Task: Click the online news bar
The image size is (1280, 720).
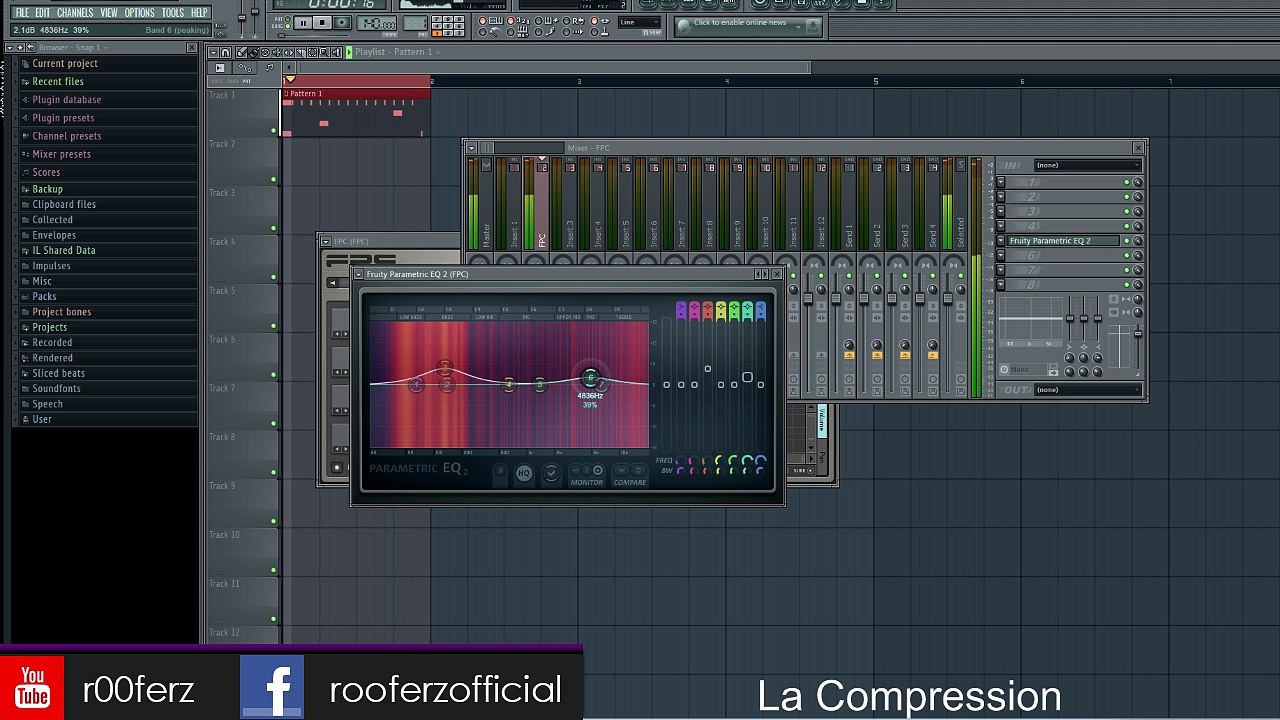Action: click(x=747, y=25)
